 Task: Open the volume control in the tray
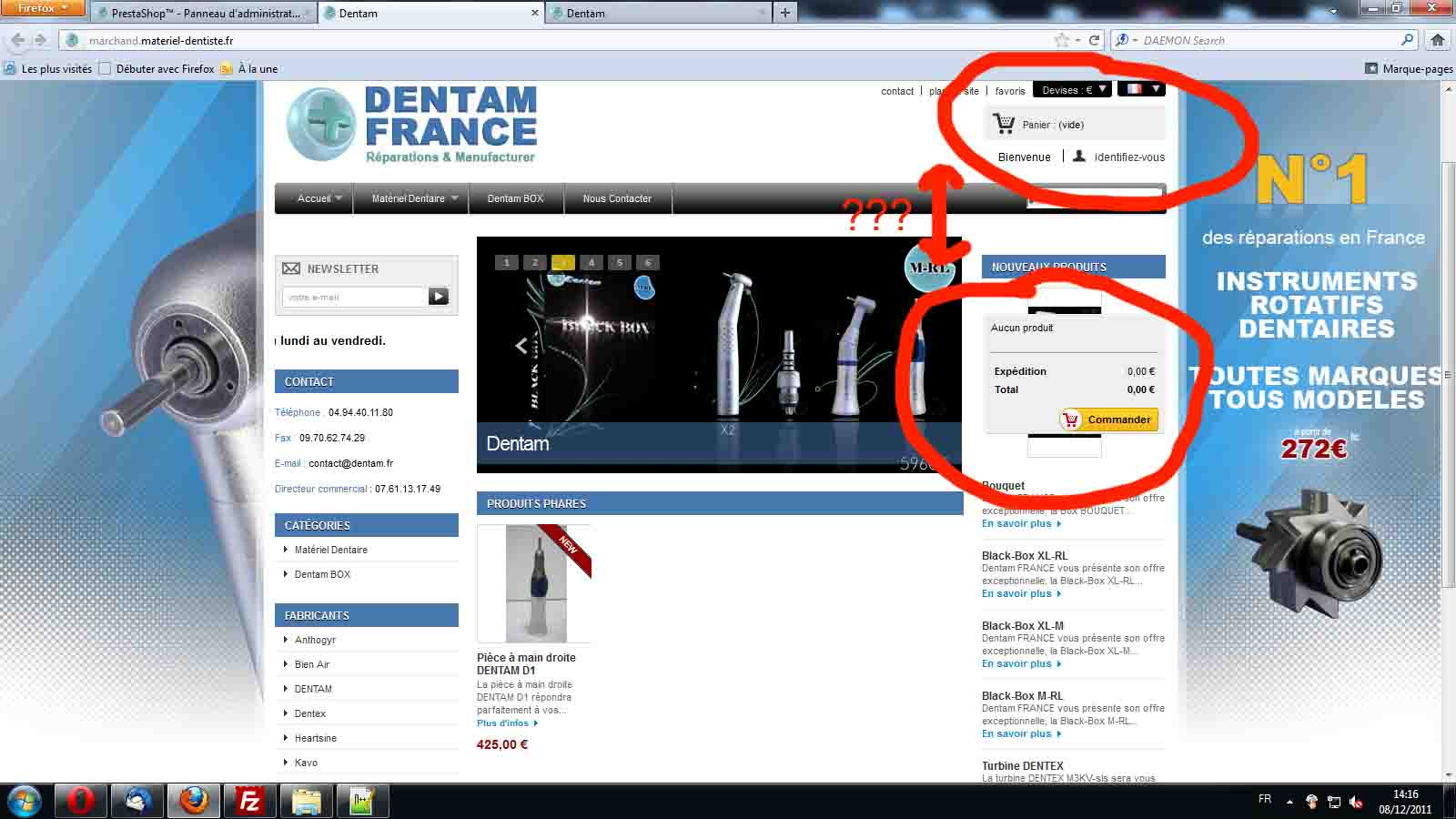[1356, 802]
